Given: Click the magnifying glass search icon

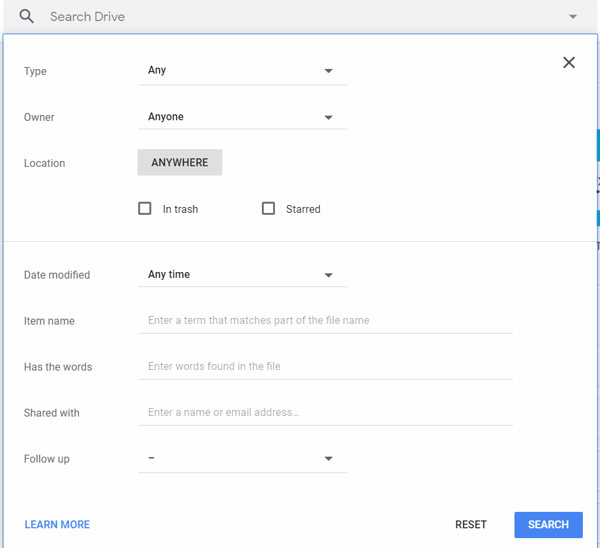Looking at the screenshot, I should (x=26, y=16).
